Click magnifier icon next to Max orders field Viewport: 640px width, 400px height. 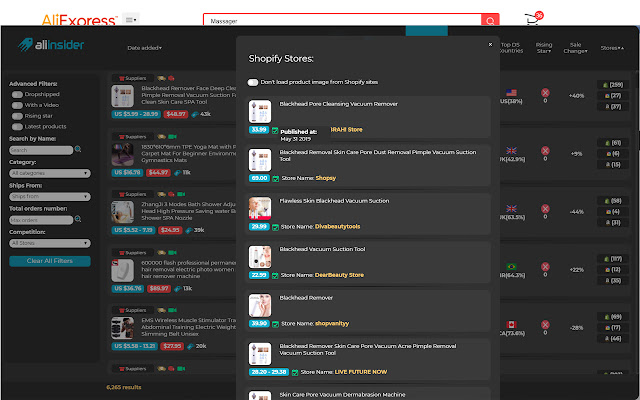(x=78, y=219)
